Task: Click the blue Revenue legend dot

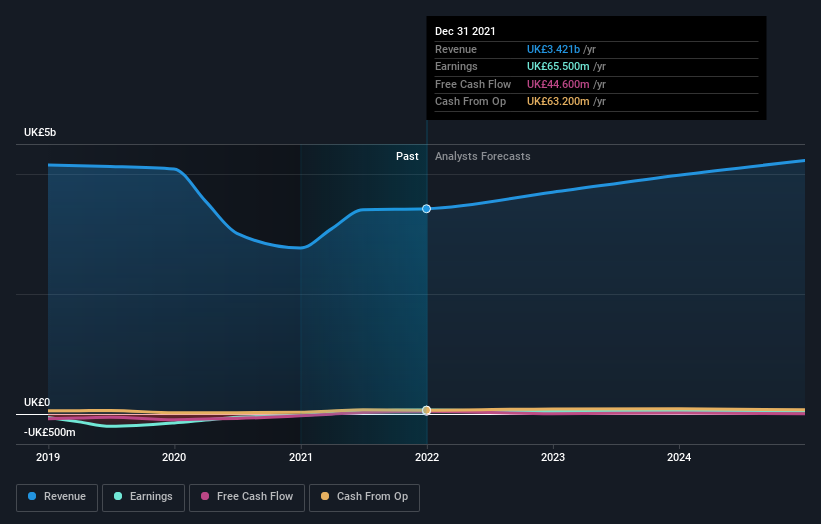Action: tap(32, 496)
